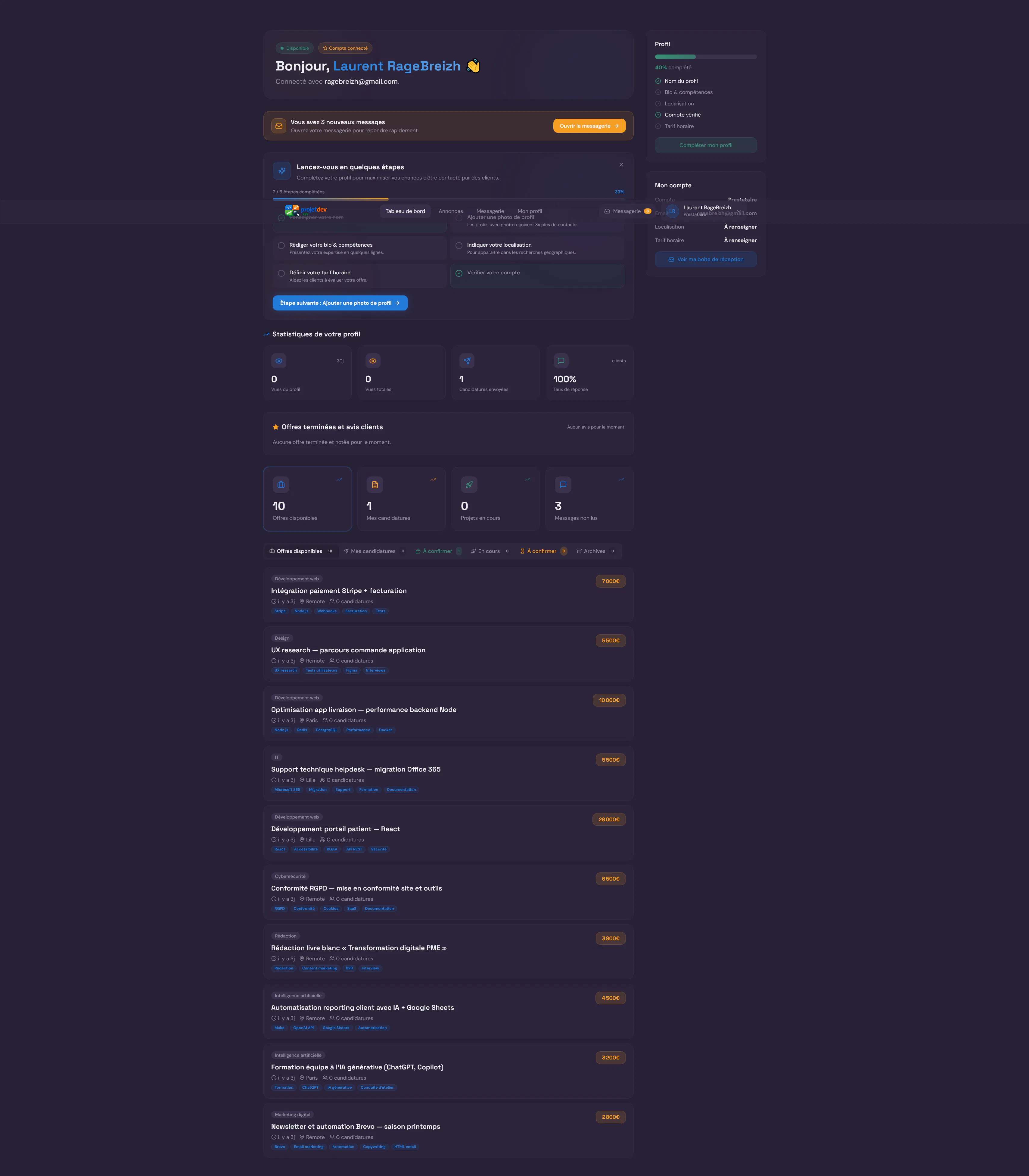1029x1176 pixels.
Task: Click the trend arrow in the Projets en cours card
Action: [527, 480]
